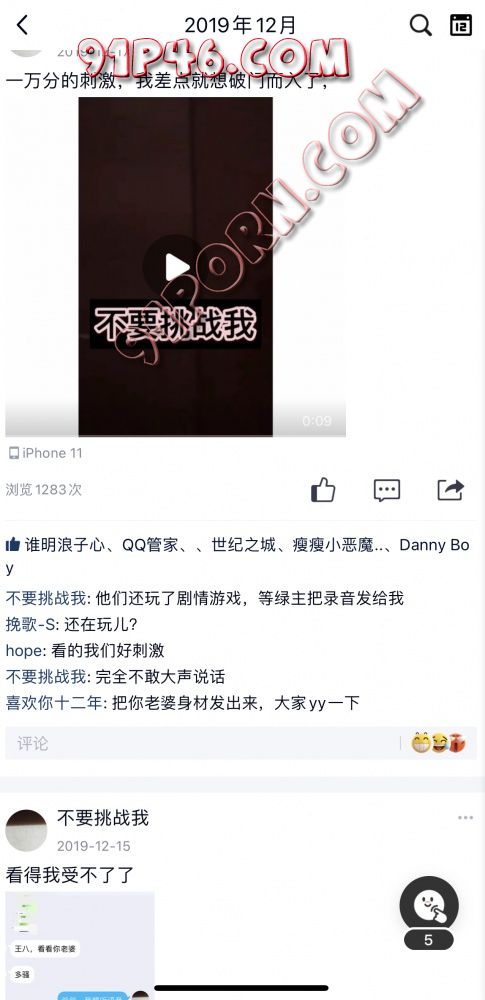
Task: Open the chat screenshot thumbnail image
Action: tap(80, 945)
